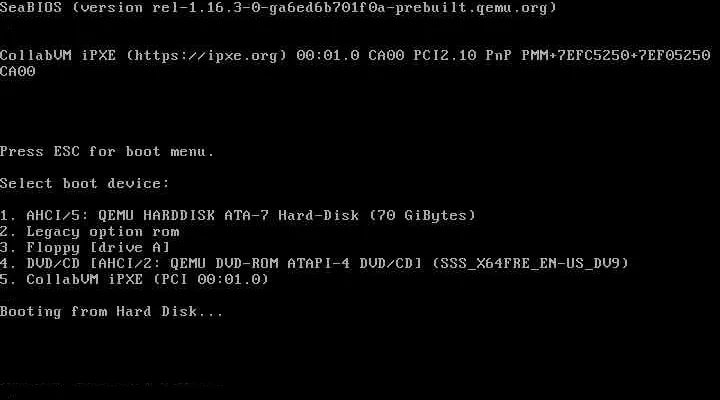Click the ATAPI-4 DVD/CD text in entry 4
Screen dimensions: 720x400
click(x=354, y=264)
